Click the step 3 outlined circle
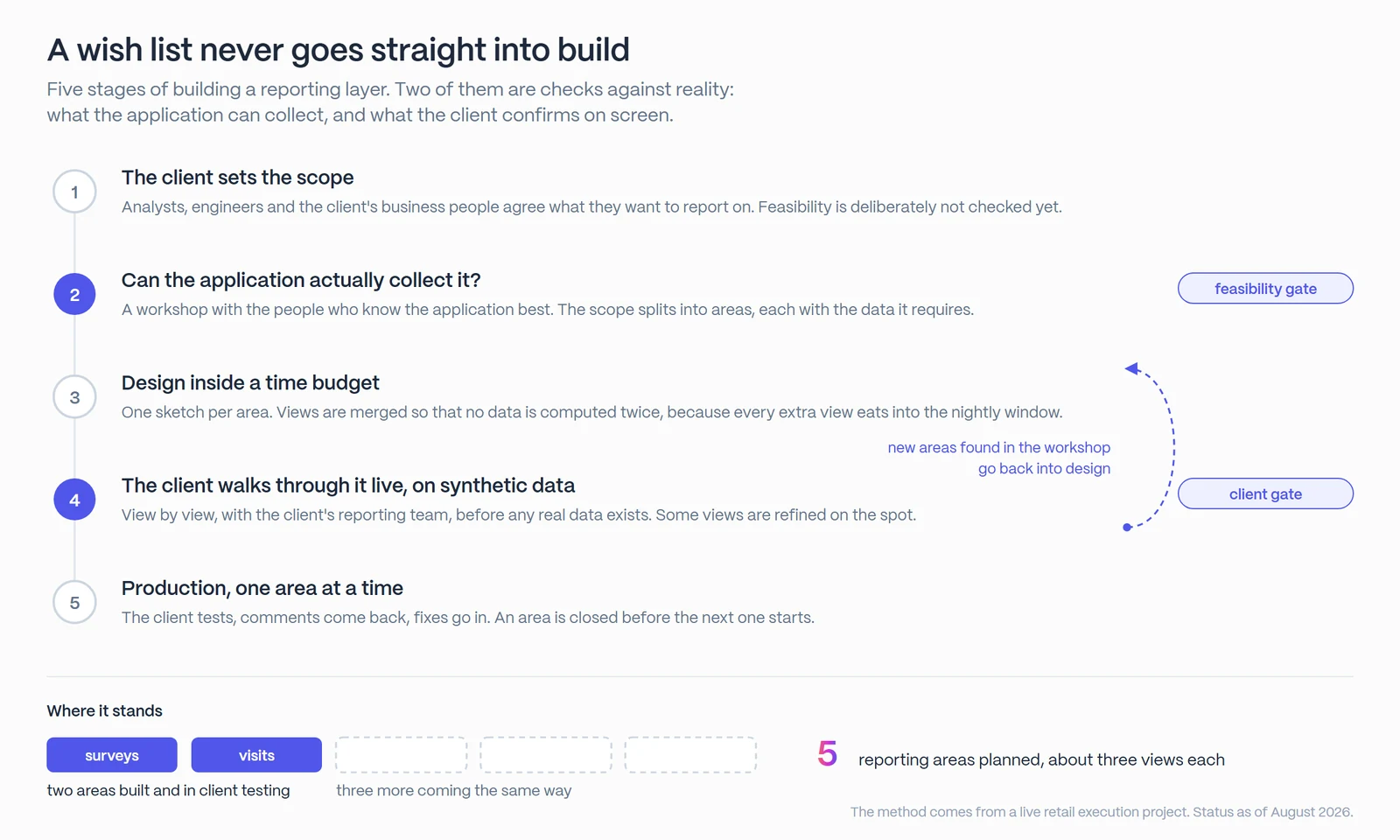The width and height of the screenshot is (1400, 840). pyautogui.click(x=74, y=397)
